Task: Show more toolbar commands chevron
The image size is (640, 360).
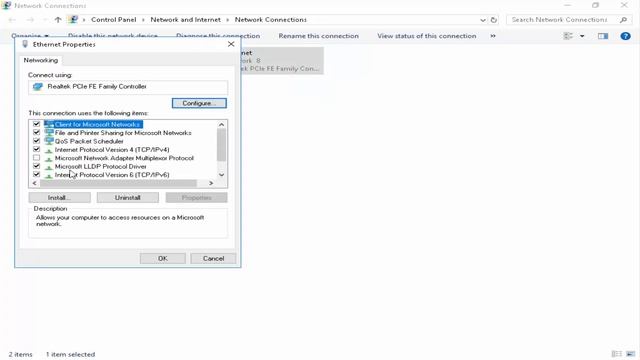Action: click(493, 36)
